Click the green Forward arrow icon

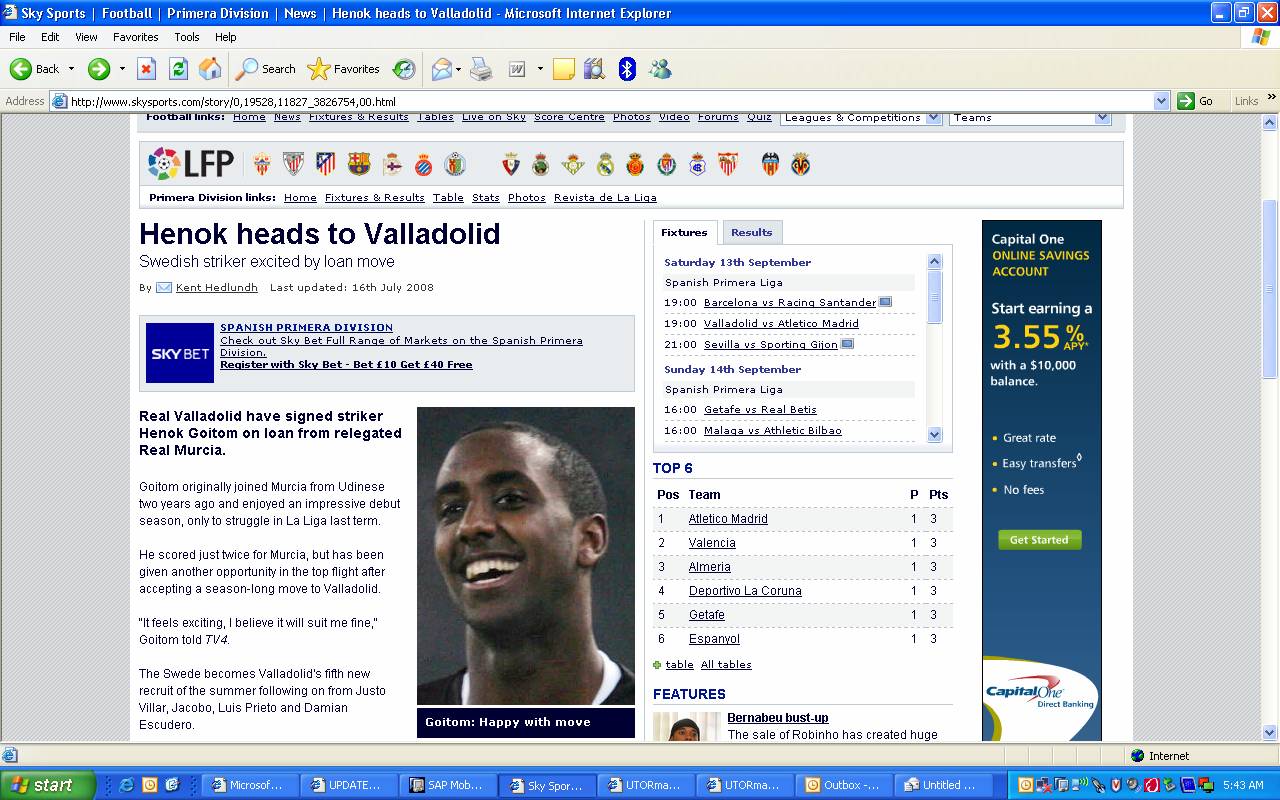[99, 69]
